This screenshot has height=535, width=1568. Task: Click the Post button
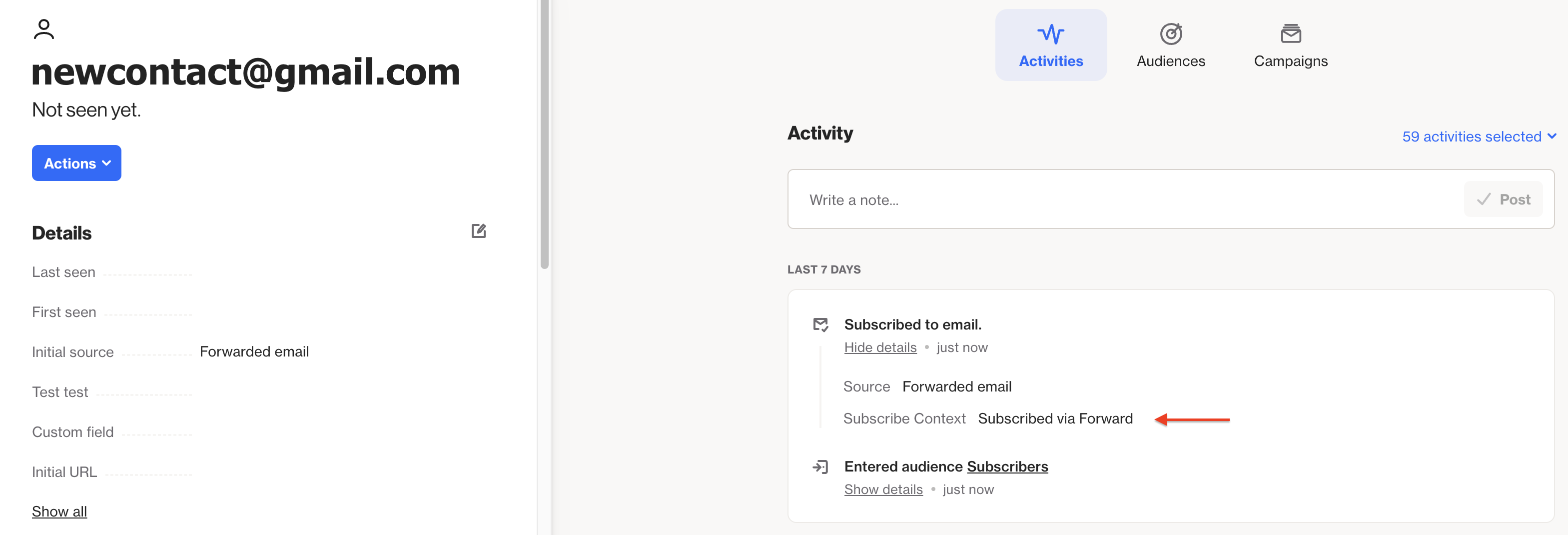point(1503,199)
